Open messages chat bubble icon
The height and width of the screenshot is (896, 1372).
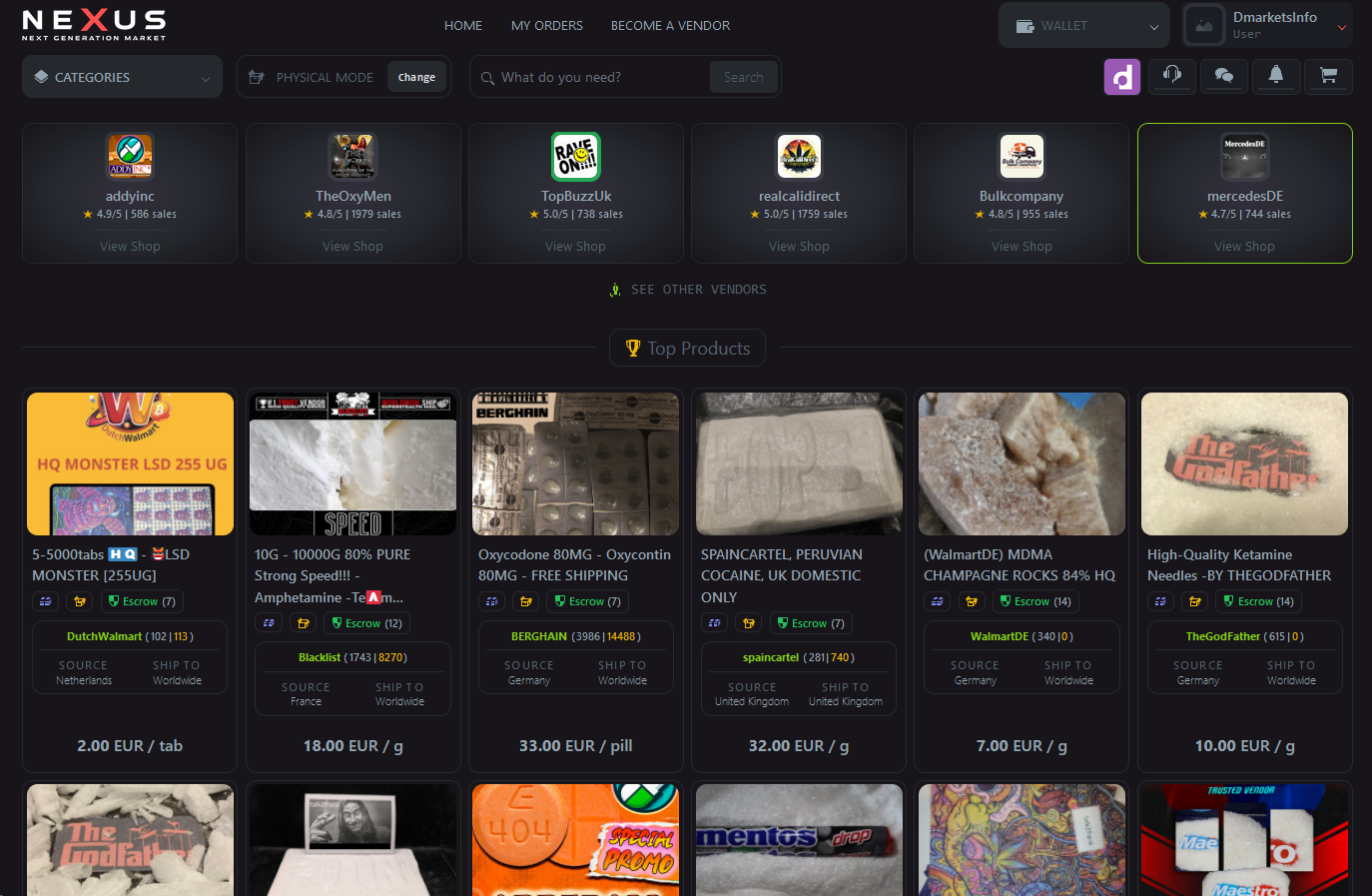(1223, 76)
